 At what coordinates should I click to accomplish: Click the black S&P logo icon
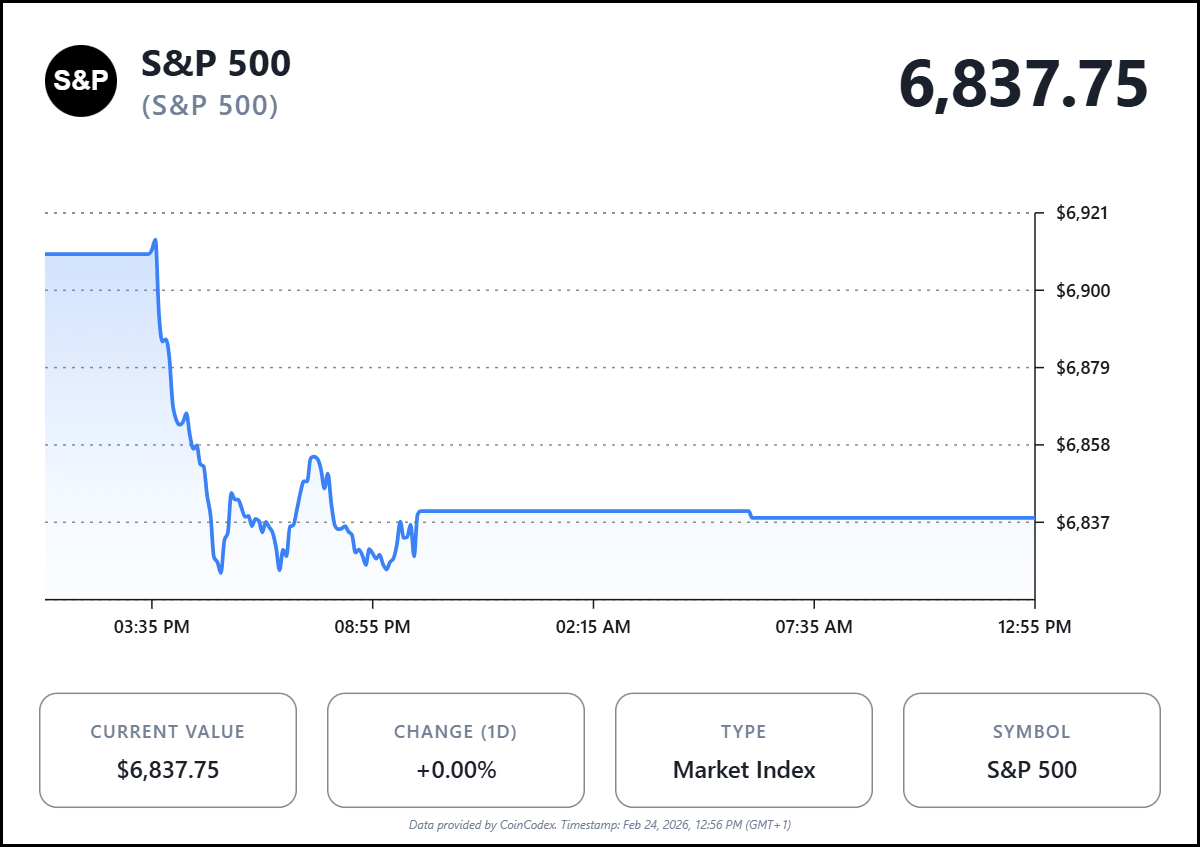coord(81,81)
